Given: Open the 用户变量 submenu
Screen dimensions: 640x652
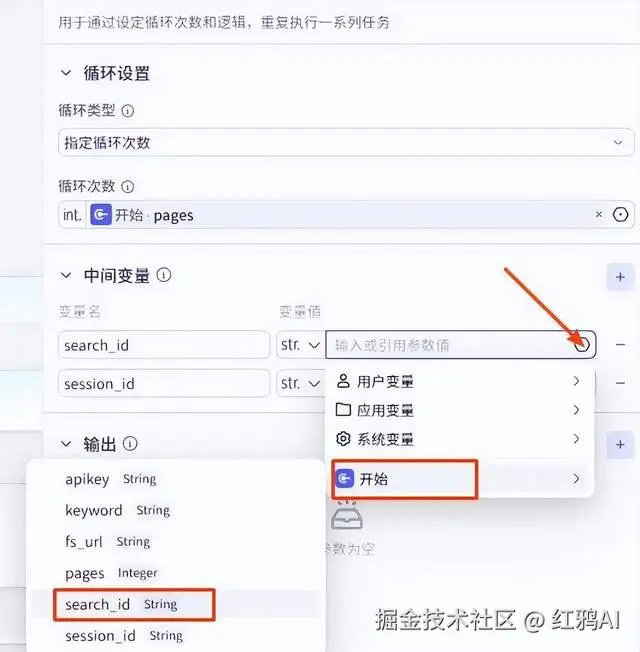Looking at the screenshot, I should tap(459, 381).
